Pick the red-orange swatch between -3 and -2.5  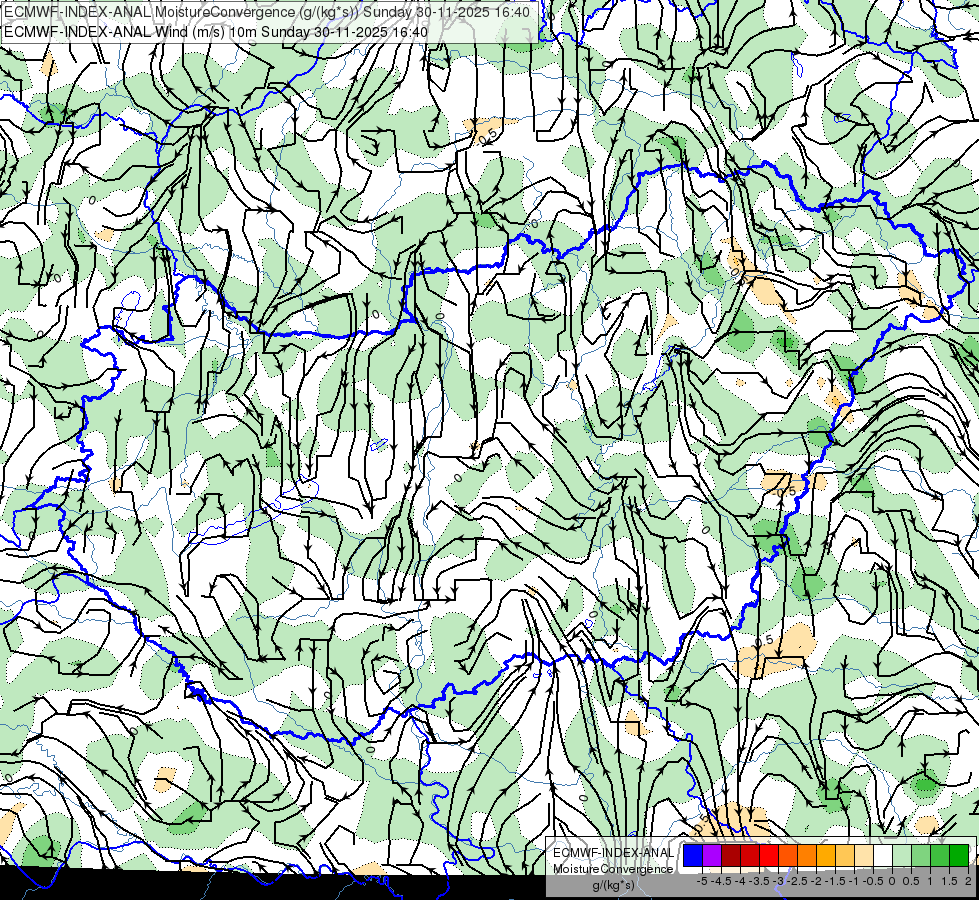[788, 855]
